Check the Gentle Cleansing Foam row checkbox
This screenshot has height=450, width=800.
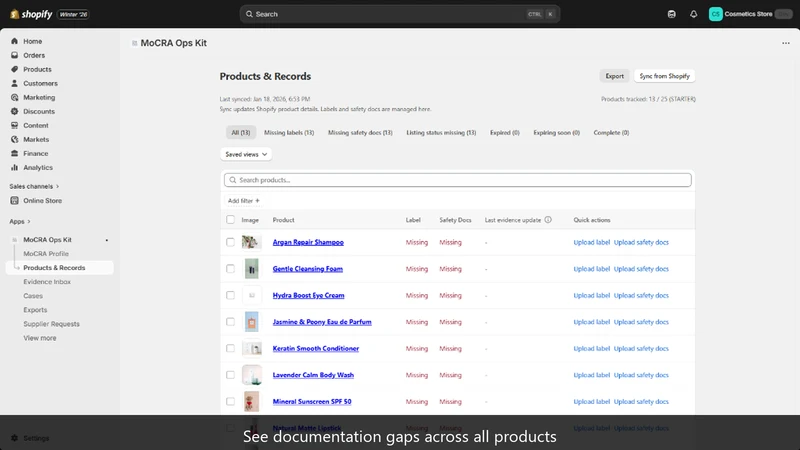tap(230, 269)
